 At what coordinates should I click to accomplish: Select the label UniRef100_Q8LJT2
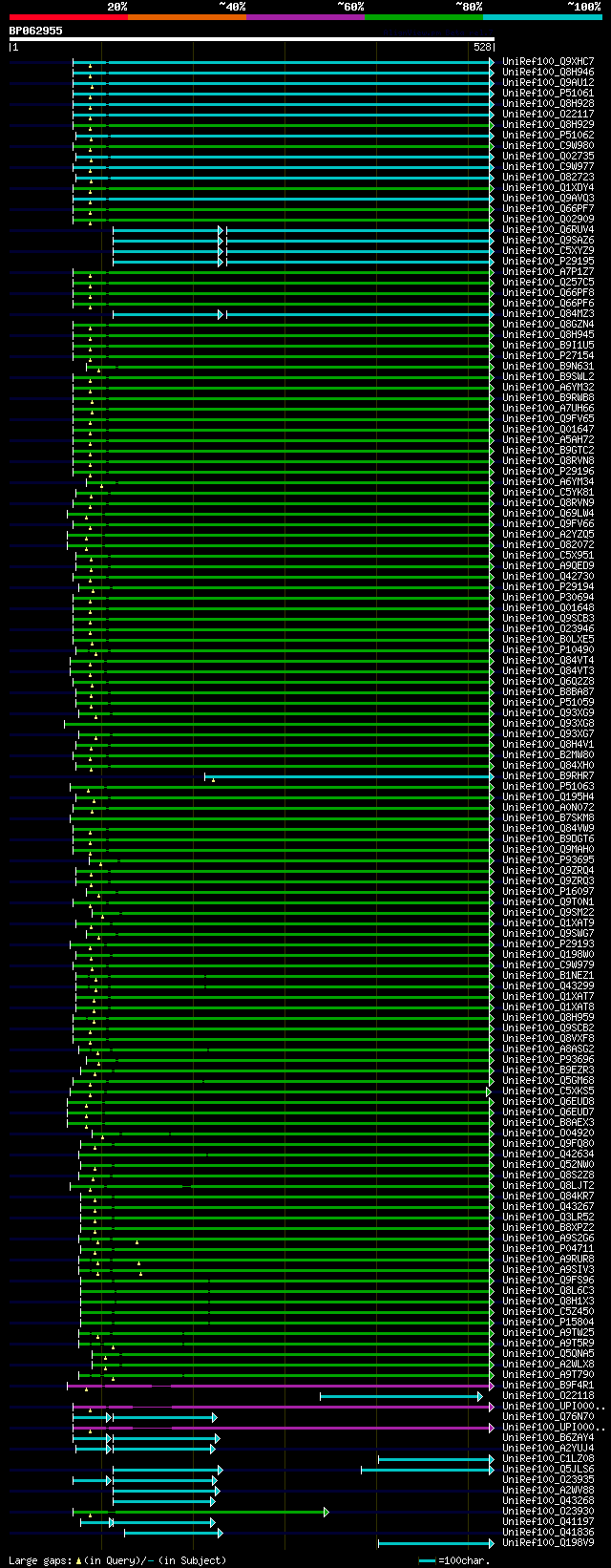click(x=548, y=1185)
